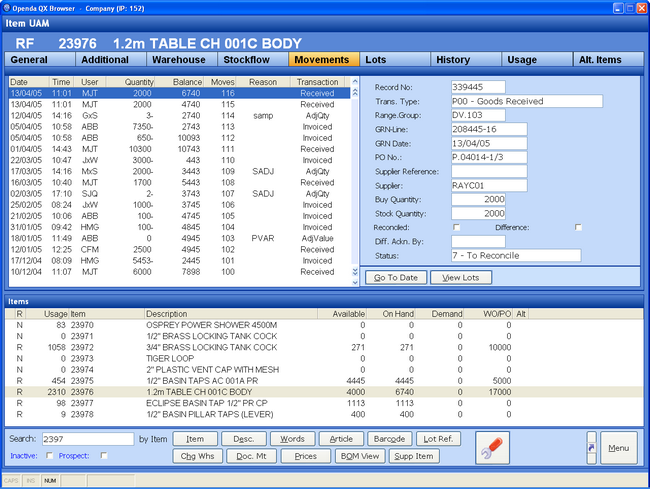Viewport: 650px width, 489px height.
Task: Open the Warehouse tab
Action: point(182,60)
